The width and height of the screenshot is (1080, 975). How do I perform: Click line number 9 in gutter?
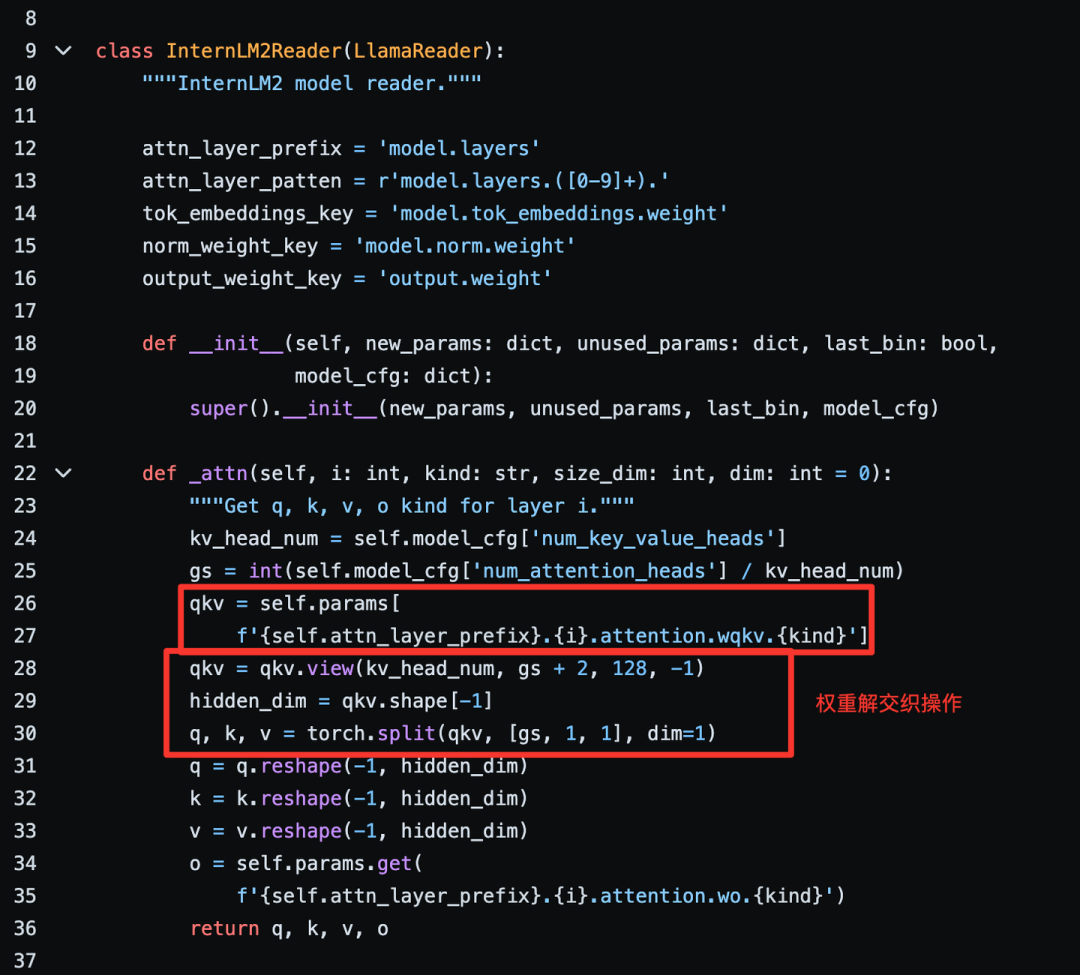pyautogui.click(x=30, y=51)
